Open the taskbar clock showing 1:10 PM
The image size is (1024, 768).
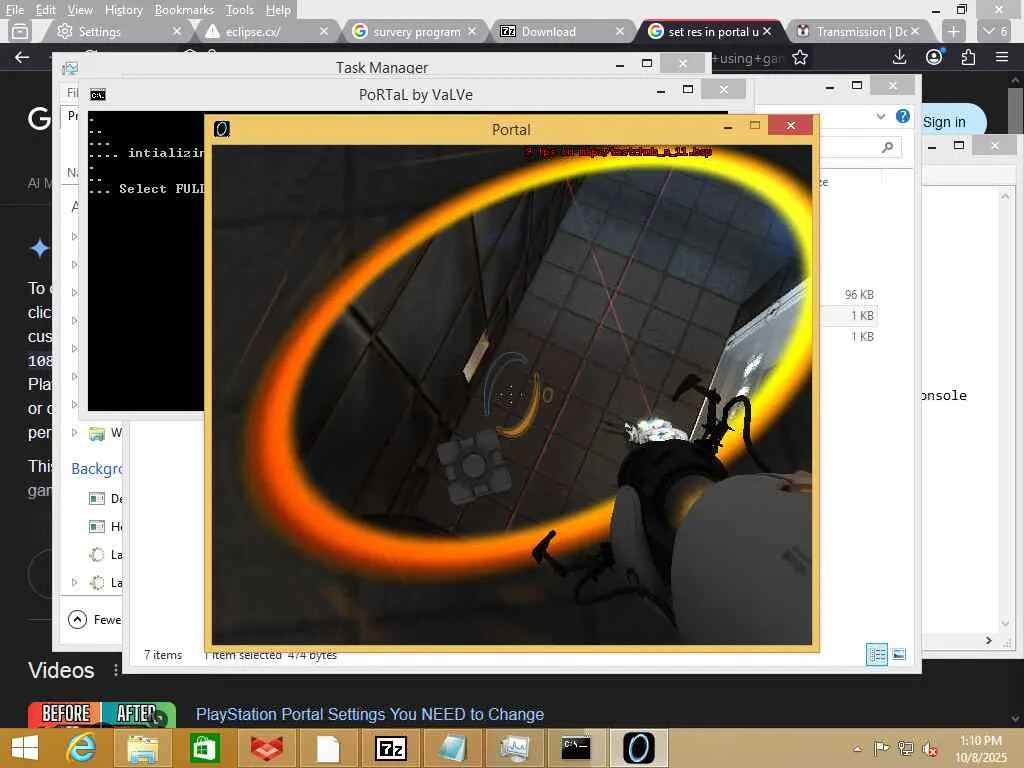pos(981,749)
